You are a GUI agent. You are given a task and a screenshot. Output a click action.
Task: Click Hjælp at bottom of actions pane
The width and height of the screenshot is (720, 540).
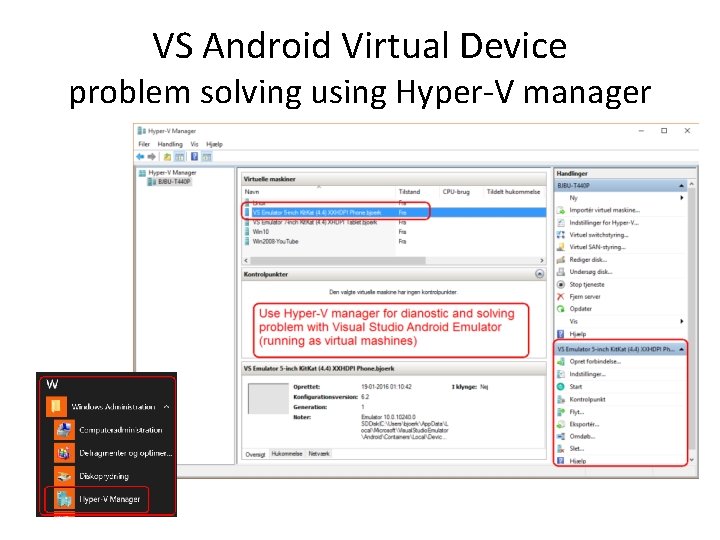578,461
